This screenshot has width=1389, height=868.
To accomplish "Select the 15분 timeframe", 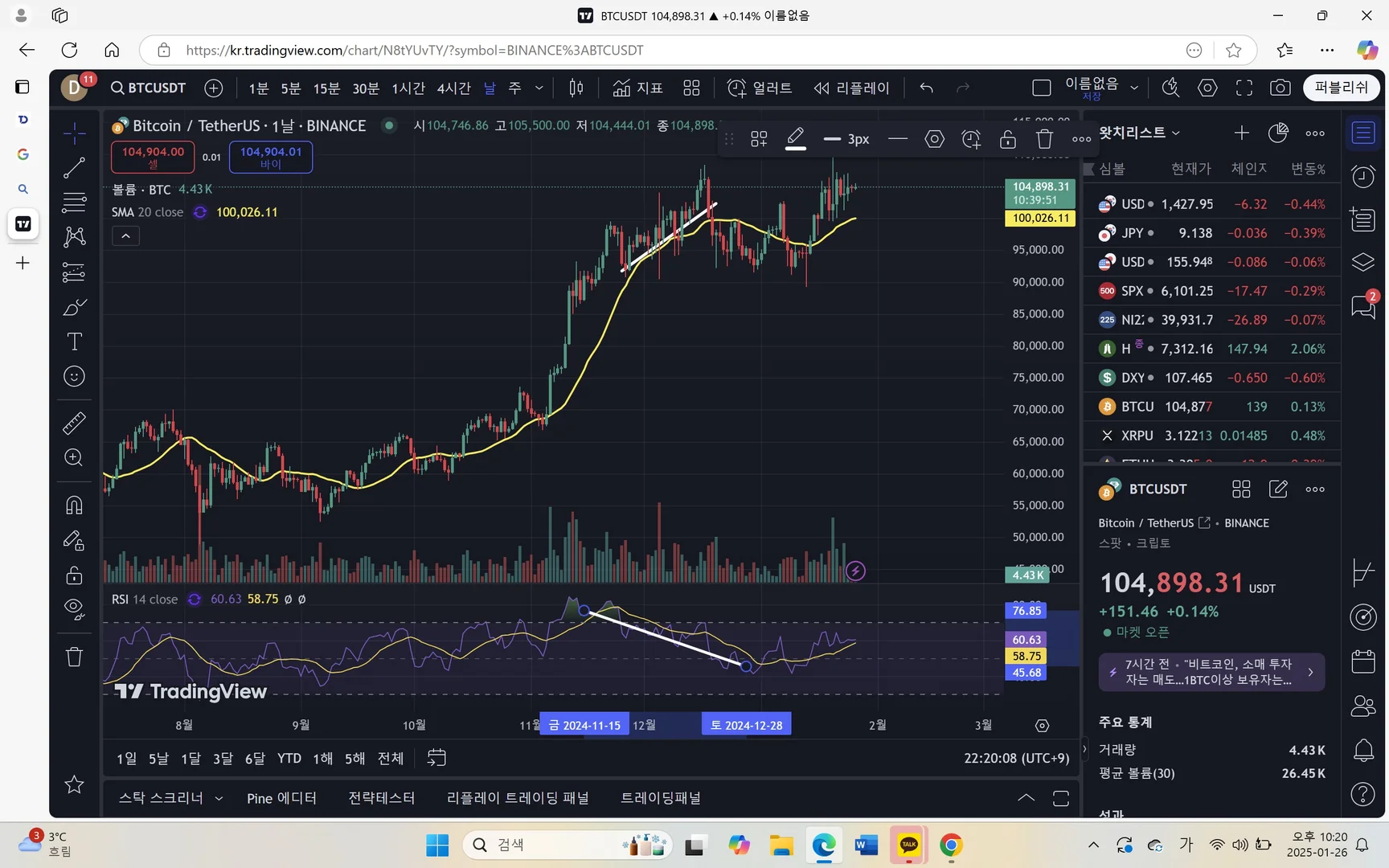I will point(326,88).
